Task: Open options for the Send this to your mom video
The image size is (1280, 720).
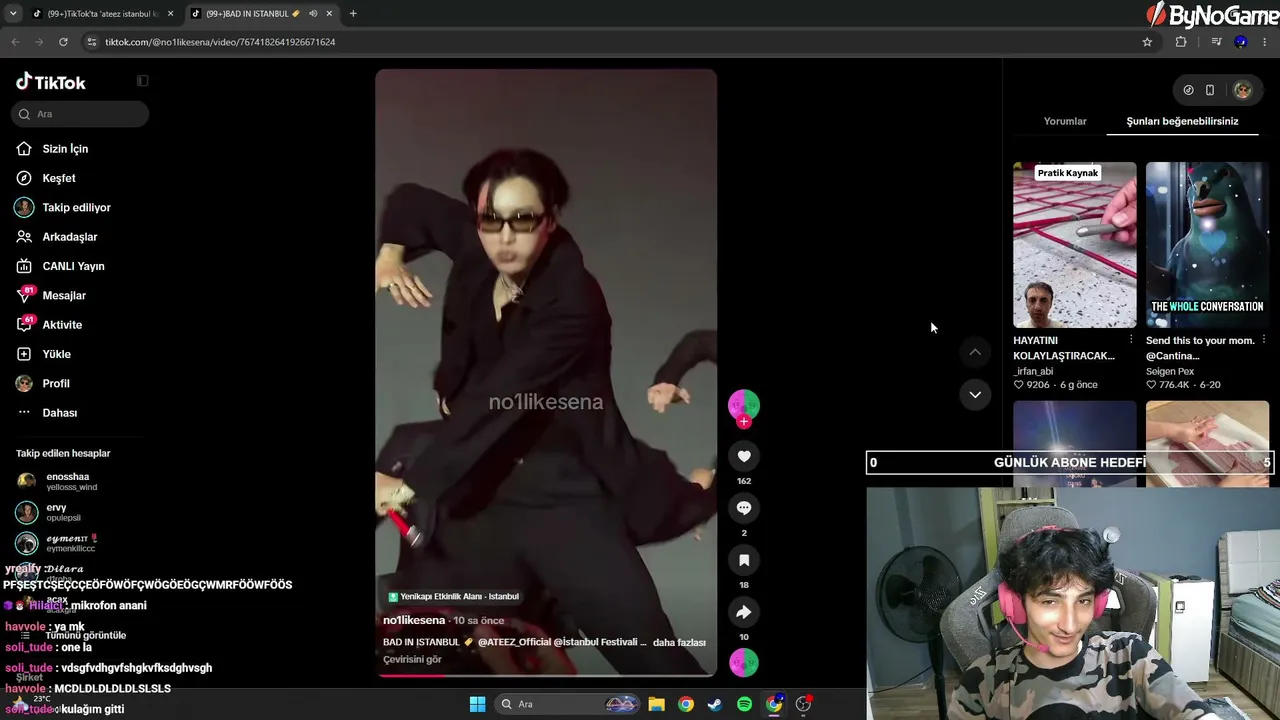Action: click(x=1264, y=340)
